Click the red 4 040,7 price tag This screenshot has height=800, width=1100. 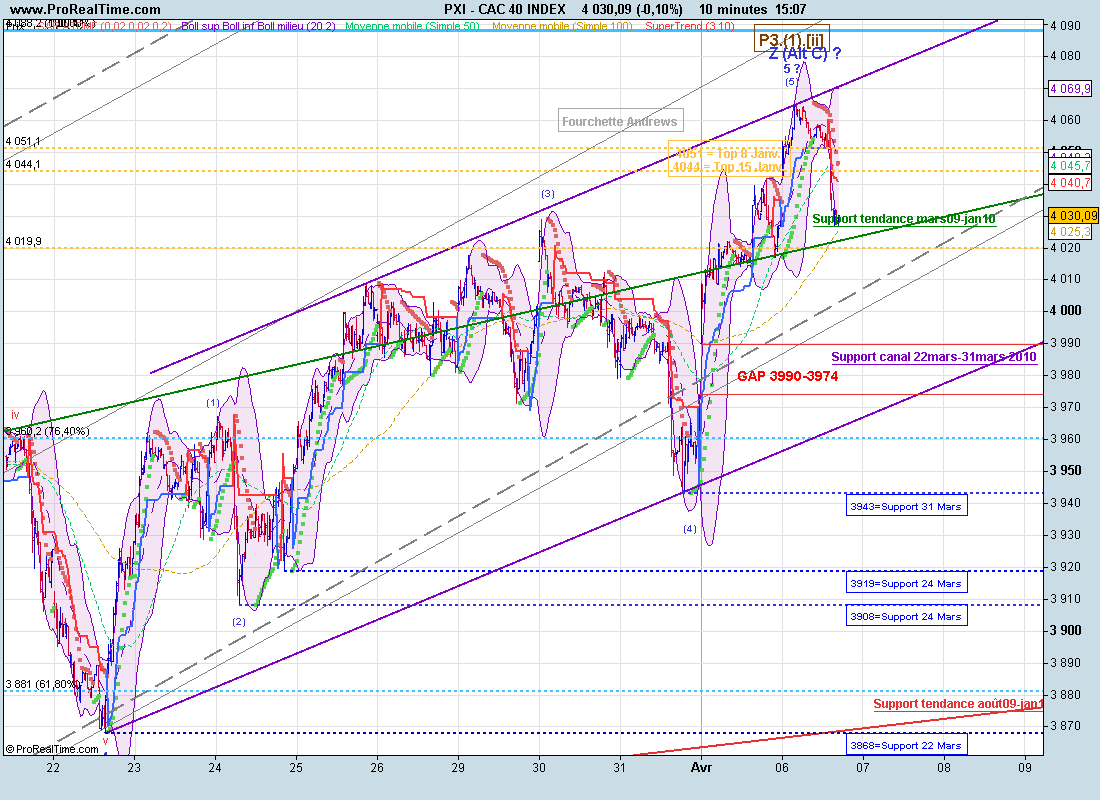coord(1071,182)
